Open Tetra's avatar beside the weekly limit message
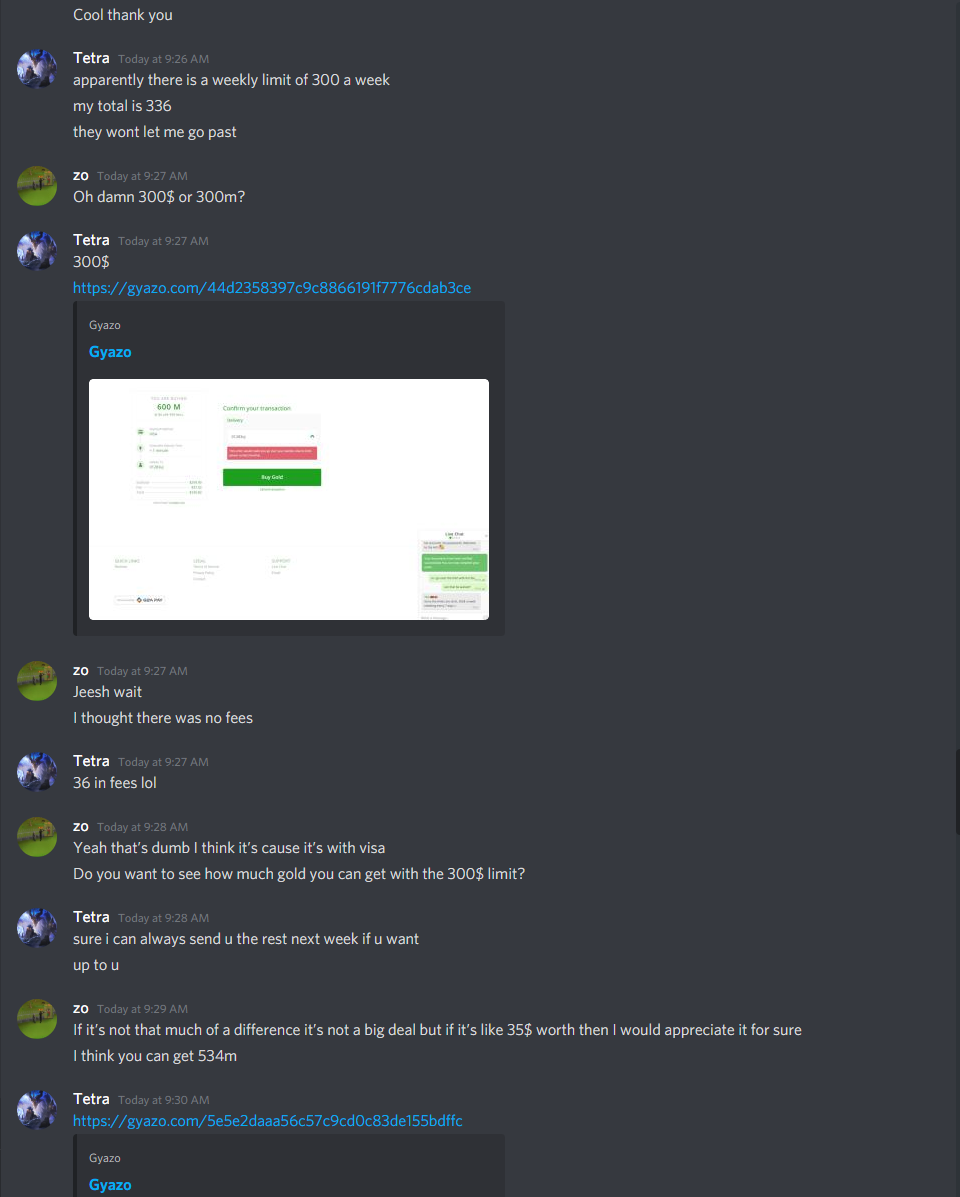960x1197 pixels. click(x=37, y=69)
